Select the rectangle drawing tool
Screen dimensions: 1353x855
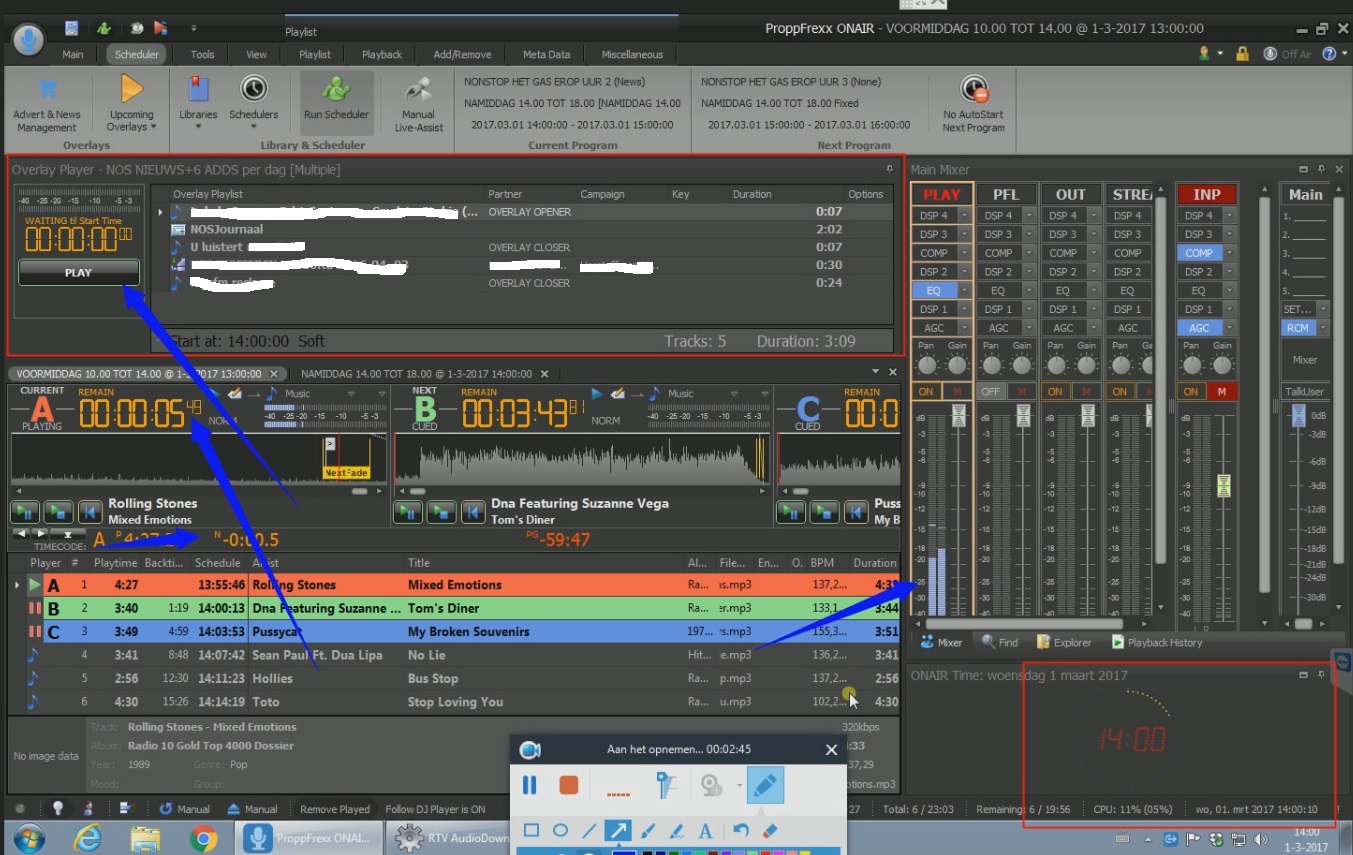(532, 831)
